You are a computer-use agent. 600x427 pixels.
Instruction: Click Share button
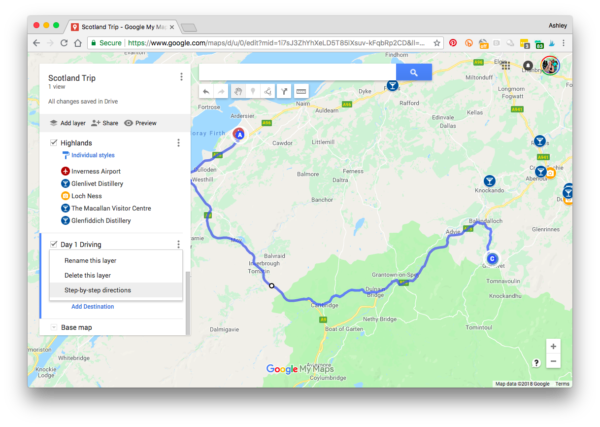(x=104, y=123)
